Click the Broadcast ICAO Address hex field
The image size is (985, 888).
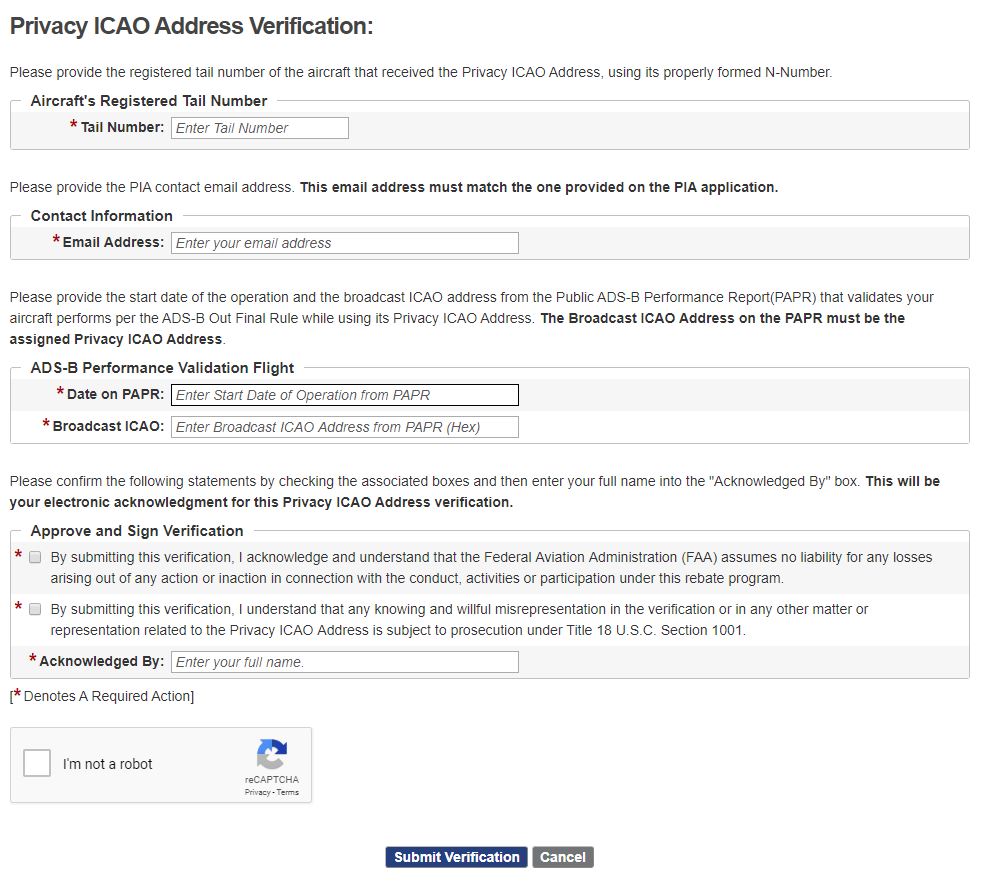pyautogui.click(x=345, y=427)
